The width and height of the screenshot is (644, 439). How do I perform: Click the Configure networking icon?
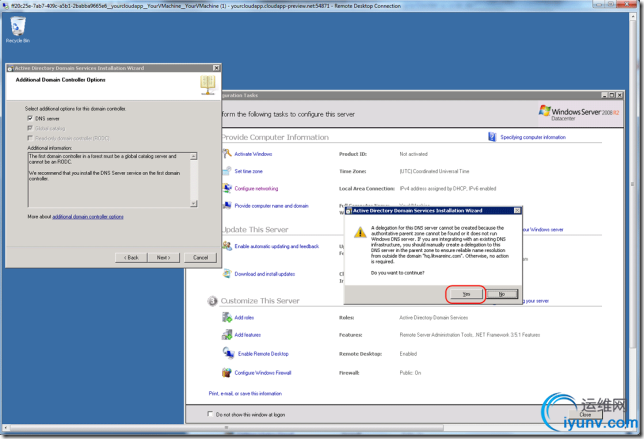(227, 188)
